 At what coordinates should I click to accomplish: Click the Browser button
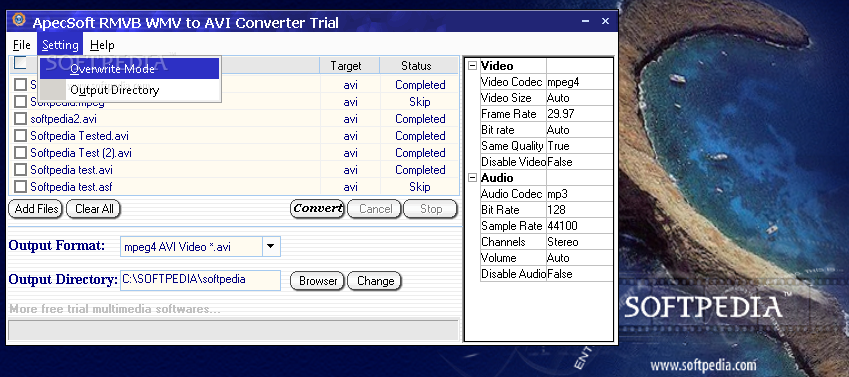[x=317, y=281]
